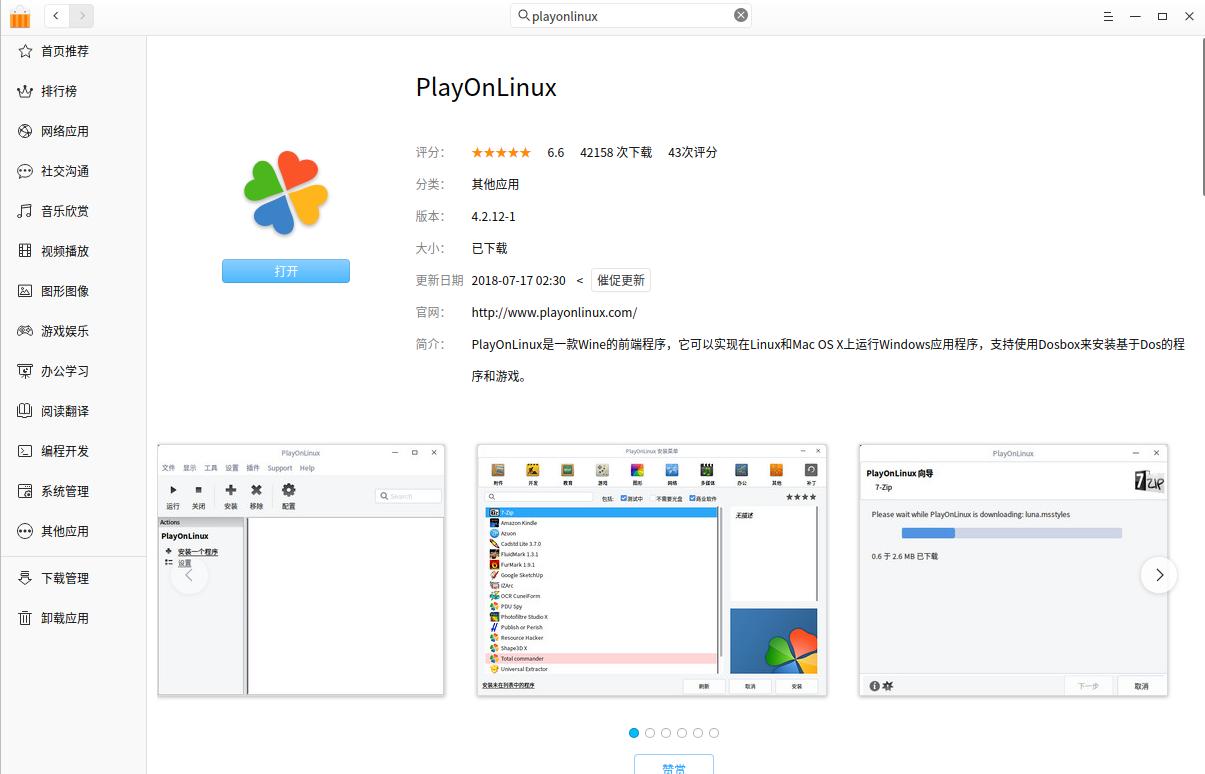
Task: Click the magnifier search icon
Action: pyautogui.click(x=523, y=15)
